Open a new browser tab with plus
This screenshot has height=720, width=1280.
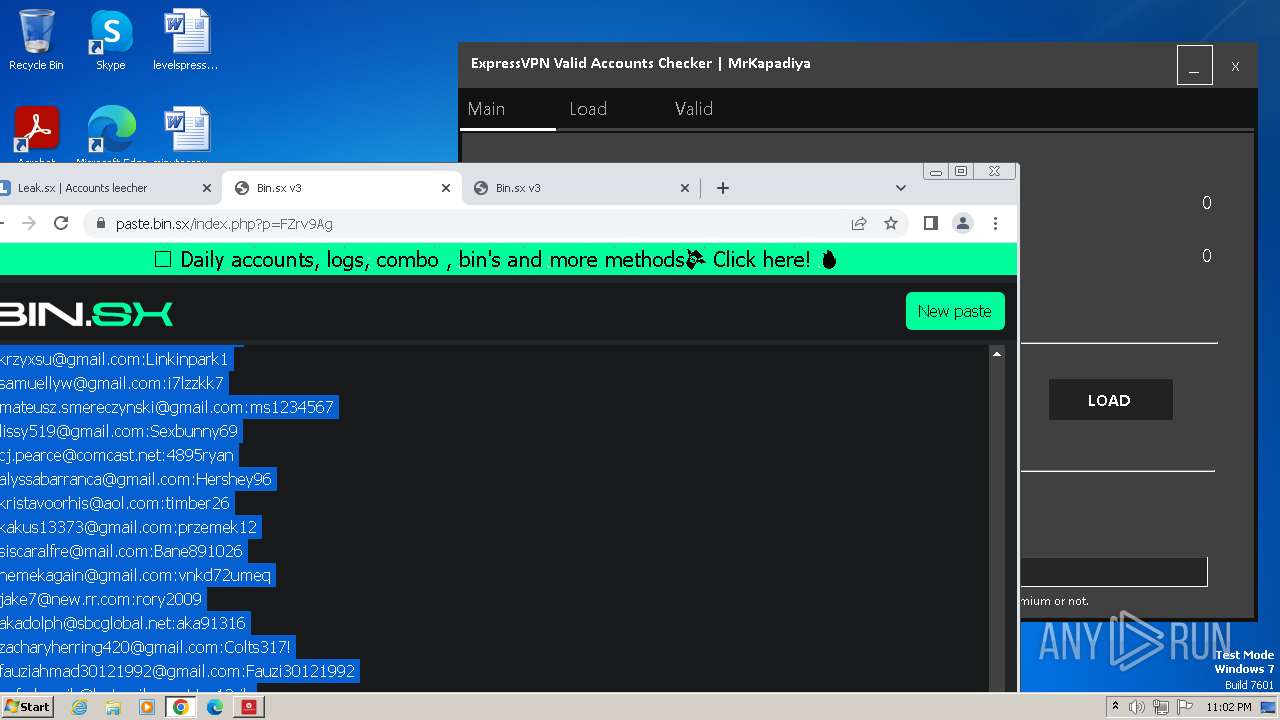[x=723, y=188]
